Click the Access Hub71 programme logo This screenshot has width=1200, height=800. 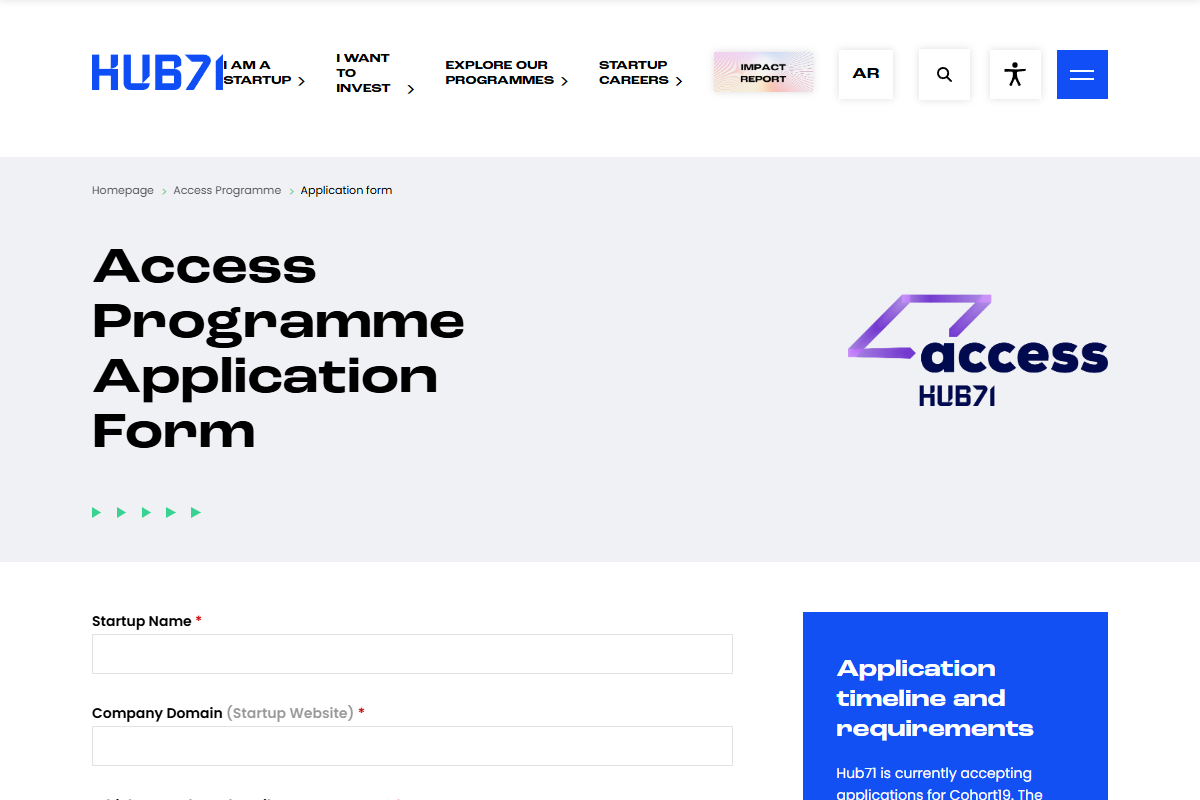click(977, 351)
